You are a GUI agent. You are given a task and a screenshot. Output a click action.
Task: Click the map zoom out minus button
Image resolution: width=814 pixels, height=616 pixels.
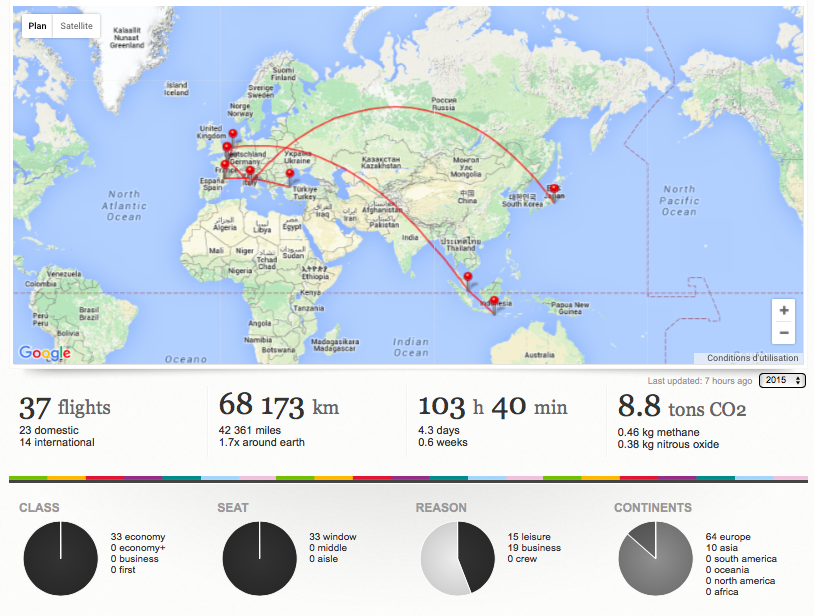pos(784,333)
